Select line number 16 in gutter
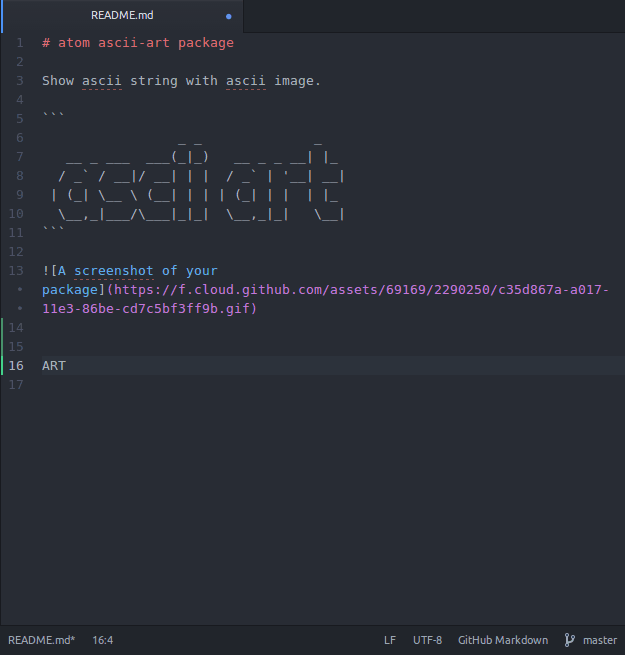Viewport: 625px width, 655px height. [16, 366]
